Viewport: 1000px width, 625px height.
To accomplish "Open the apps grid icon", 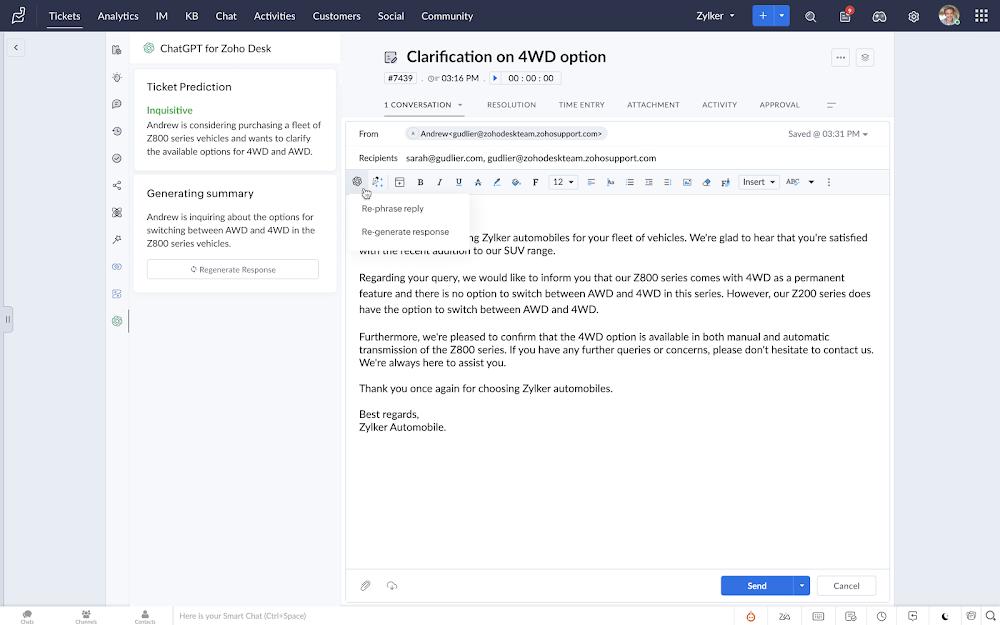I will point(982,16).
